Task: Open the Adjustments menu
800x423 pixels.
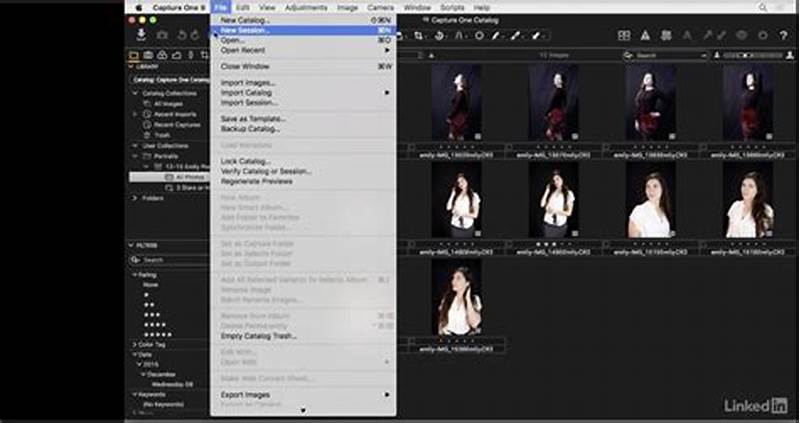Action: coord(306,8)
